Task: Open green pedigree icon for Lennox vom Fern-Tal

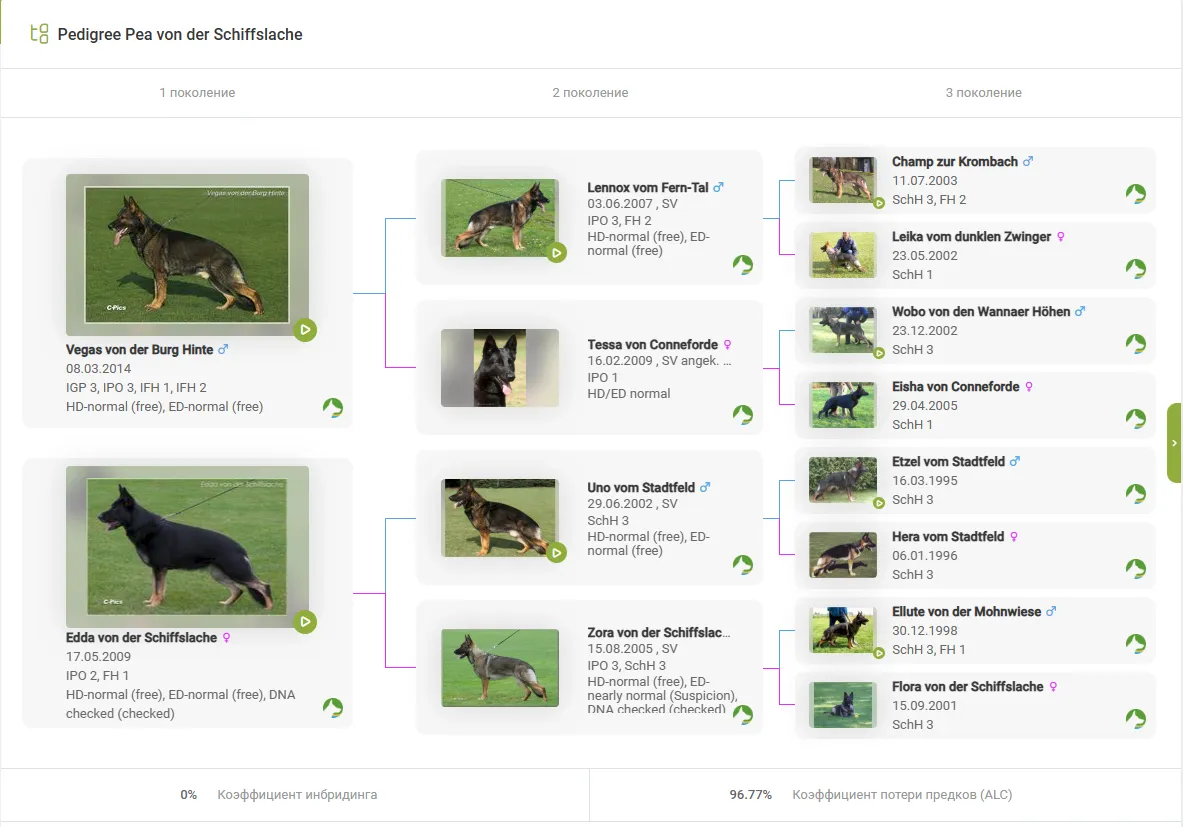Action: coord(742,264)
